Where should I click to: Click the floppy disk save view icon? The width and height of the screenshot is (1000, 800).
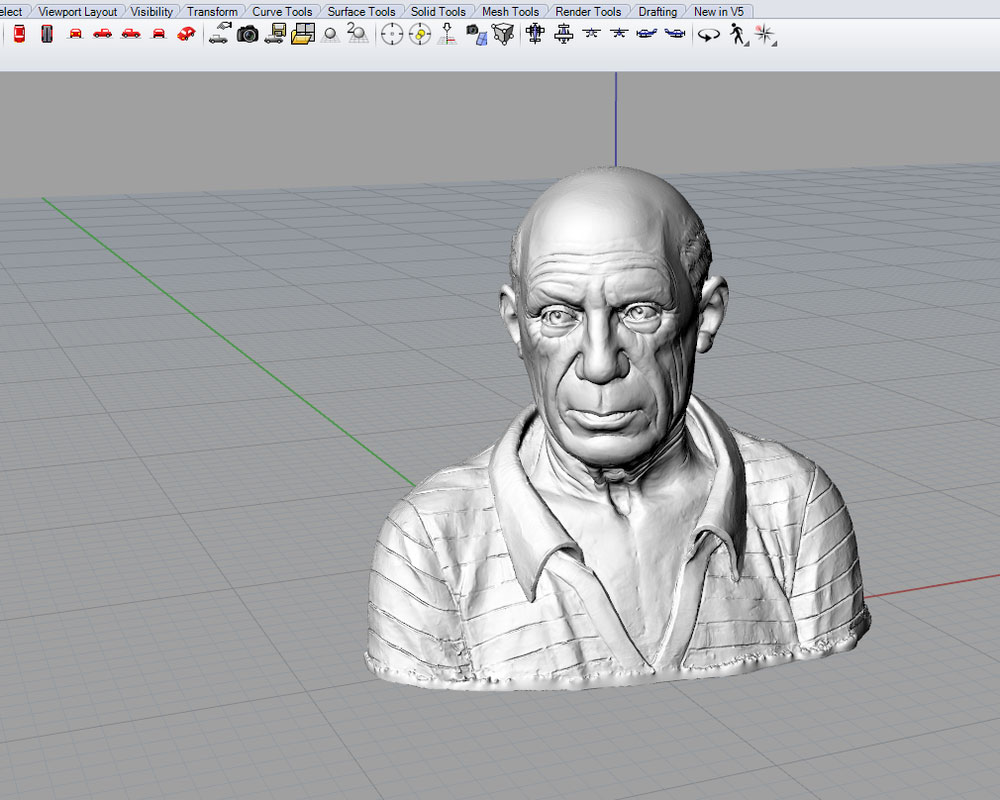275,34
